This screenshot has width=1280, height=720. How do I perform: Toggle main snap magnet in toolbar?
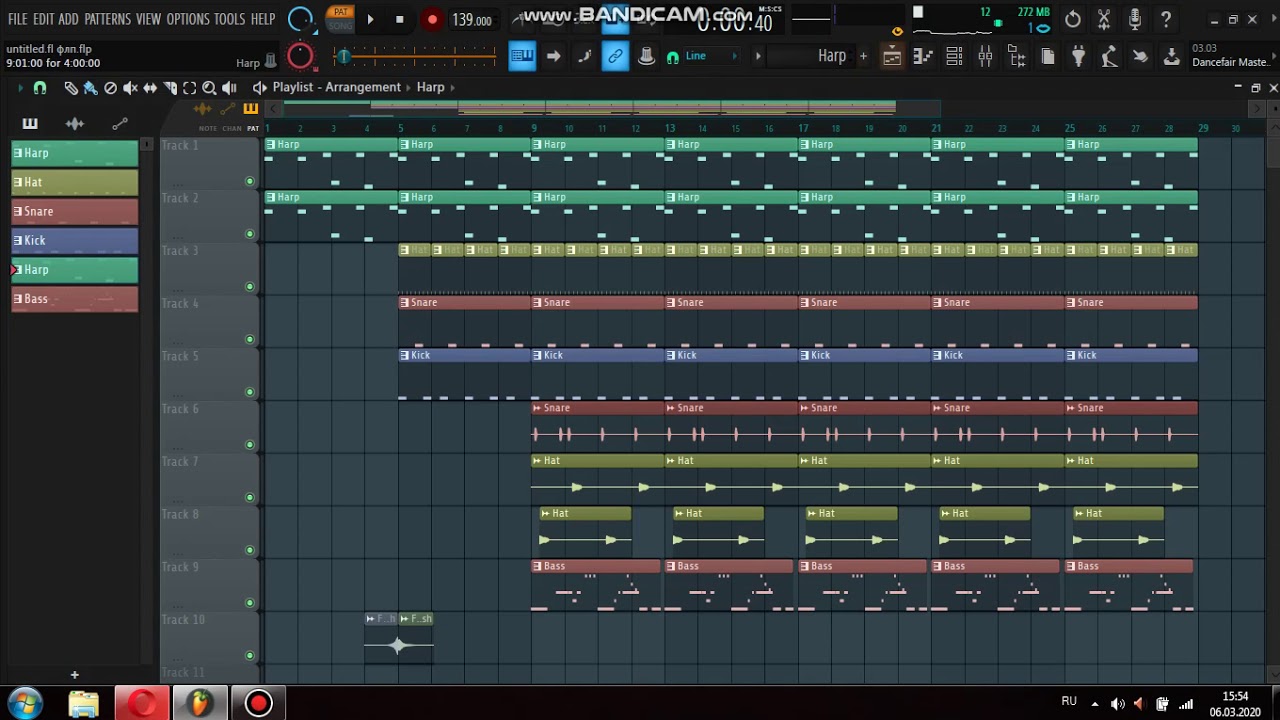coord(673,57)
